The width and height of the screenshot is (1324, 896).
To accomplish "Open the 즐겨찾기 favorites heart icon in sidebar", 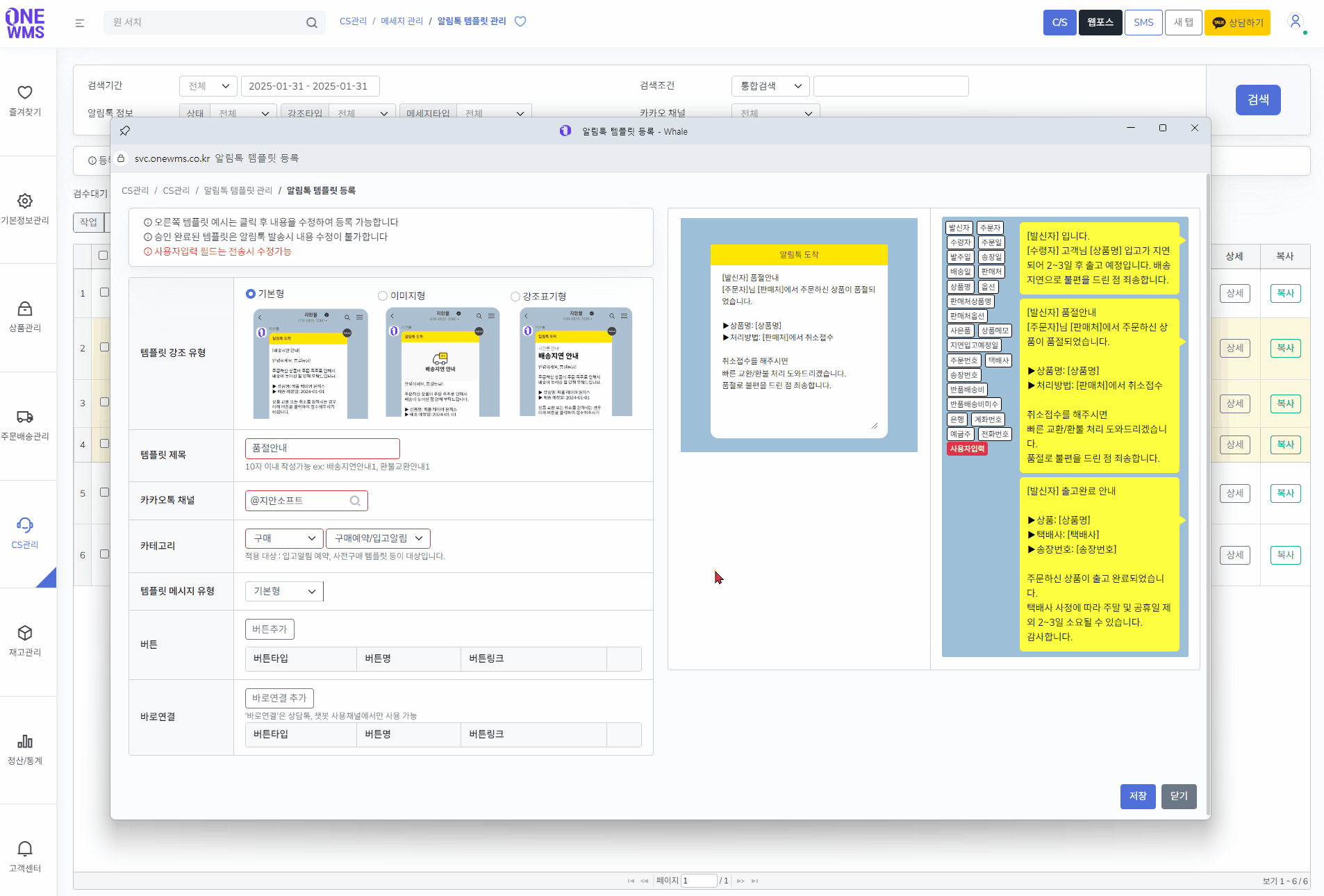I will click(25, 93).
